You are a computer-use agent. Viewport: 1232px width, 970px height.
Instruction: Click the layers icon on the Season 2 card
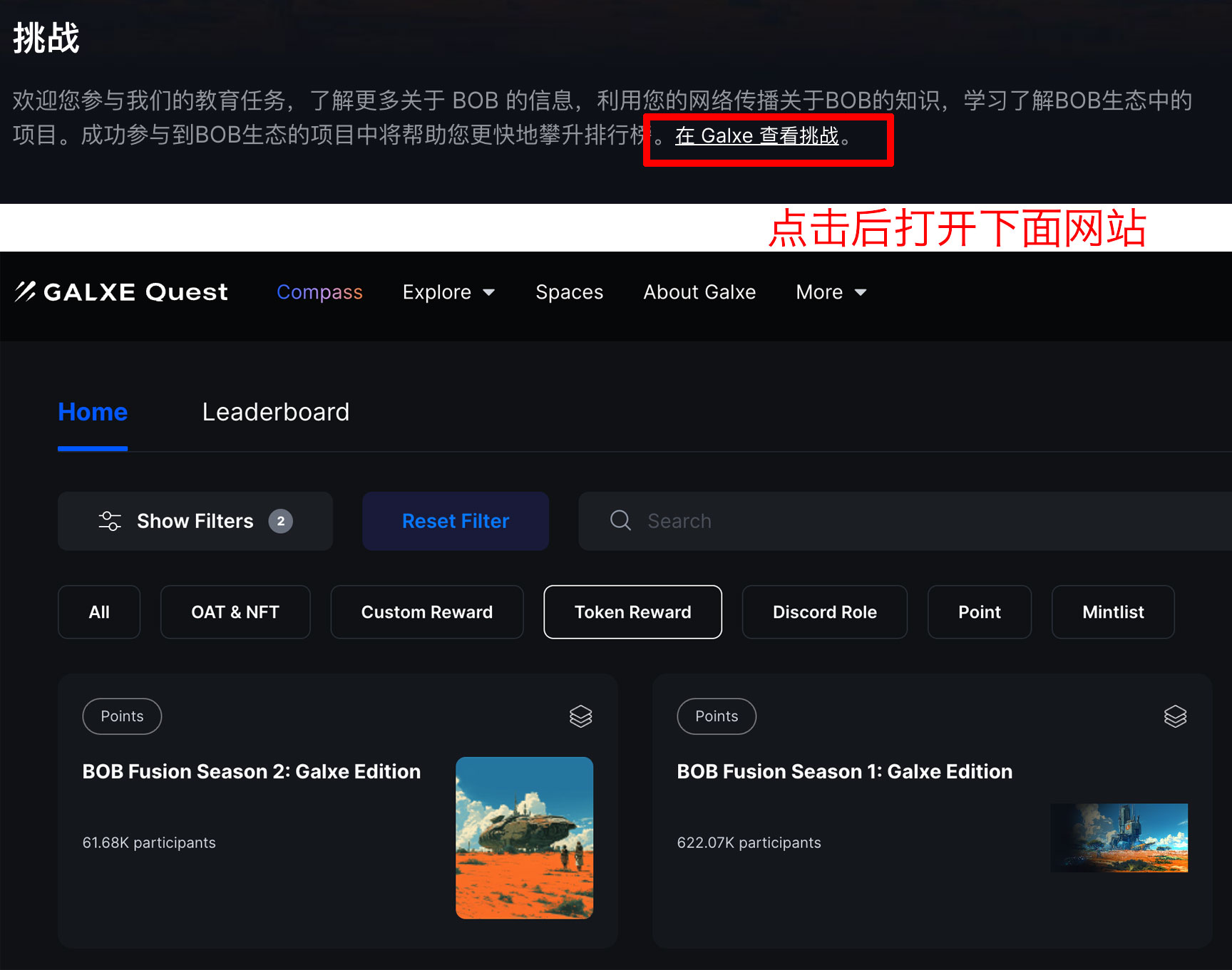point(581,716)
